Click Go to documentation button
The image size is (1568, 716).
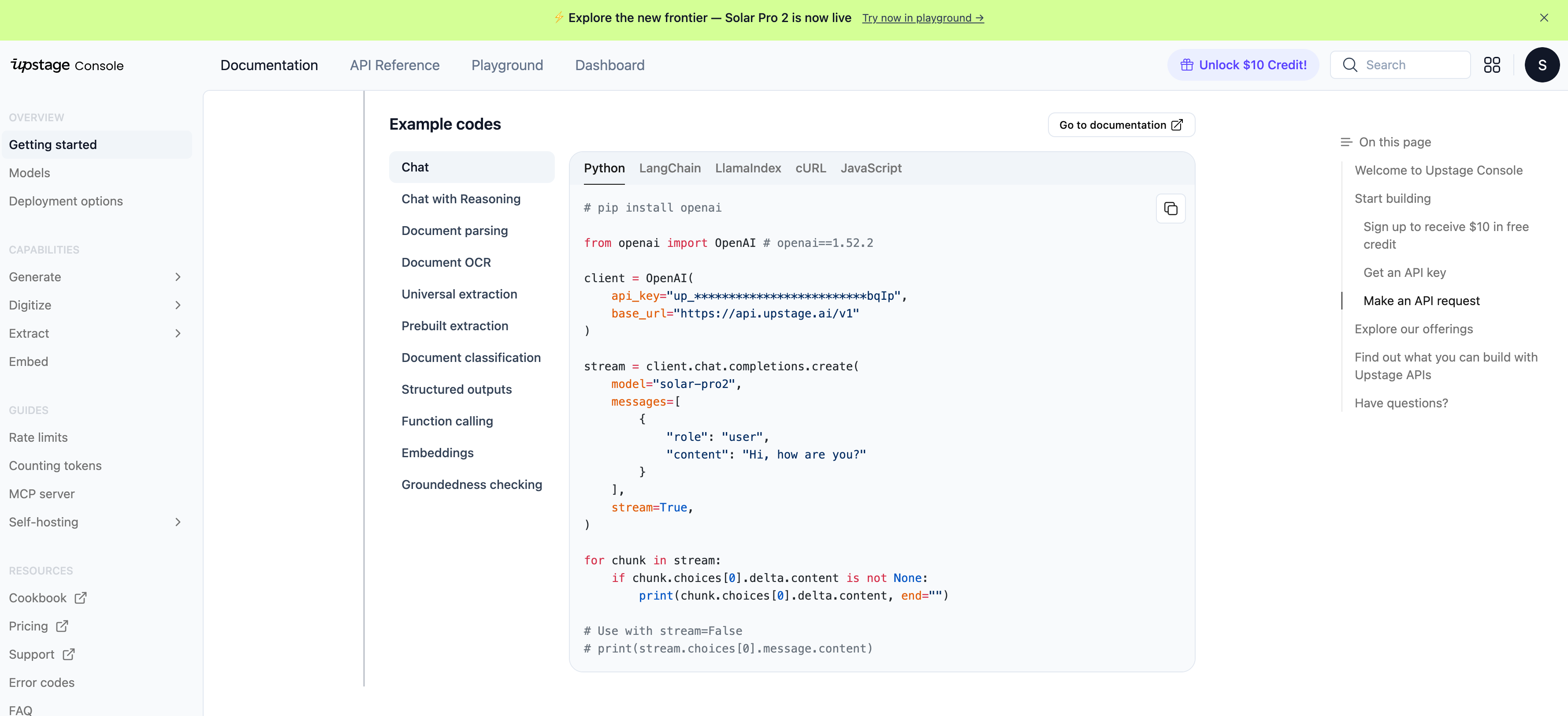[1121, 125]
